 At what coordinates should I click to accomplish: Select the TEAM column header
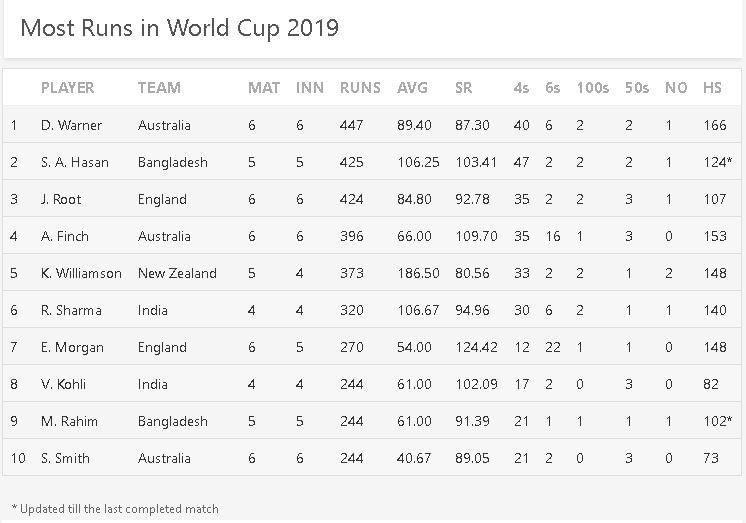[159, 88]
